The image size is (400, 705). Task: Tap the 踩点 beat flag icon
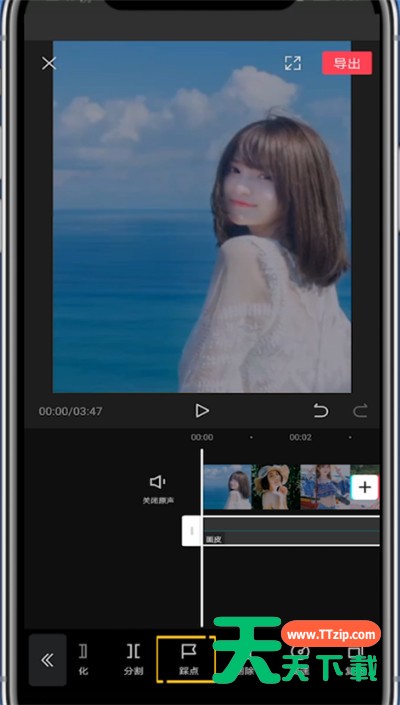click(186, 651)
